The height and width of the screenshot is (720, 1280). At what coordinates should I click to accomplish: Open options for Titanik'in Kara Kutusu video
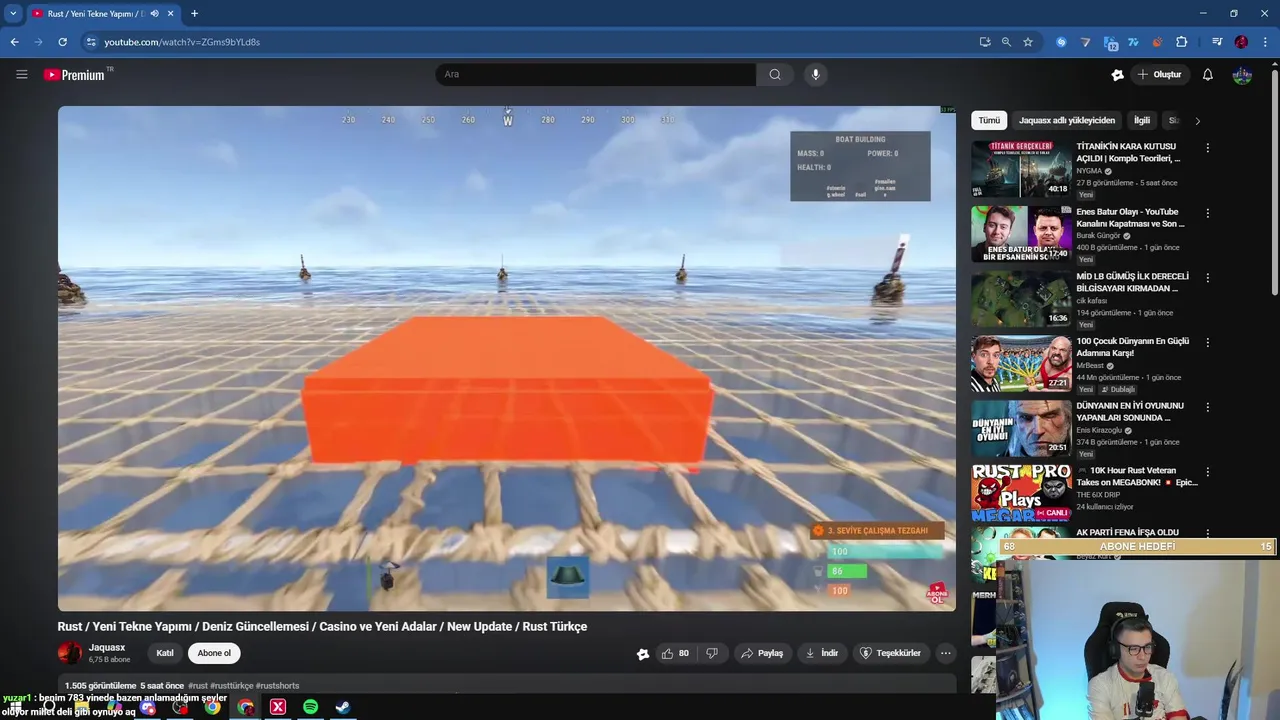pos(1207,148)
